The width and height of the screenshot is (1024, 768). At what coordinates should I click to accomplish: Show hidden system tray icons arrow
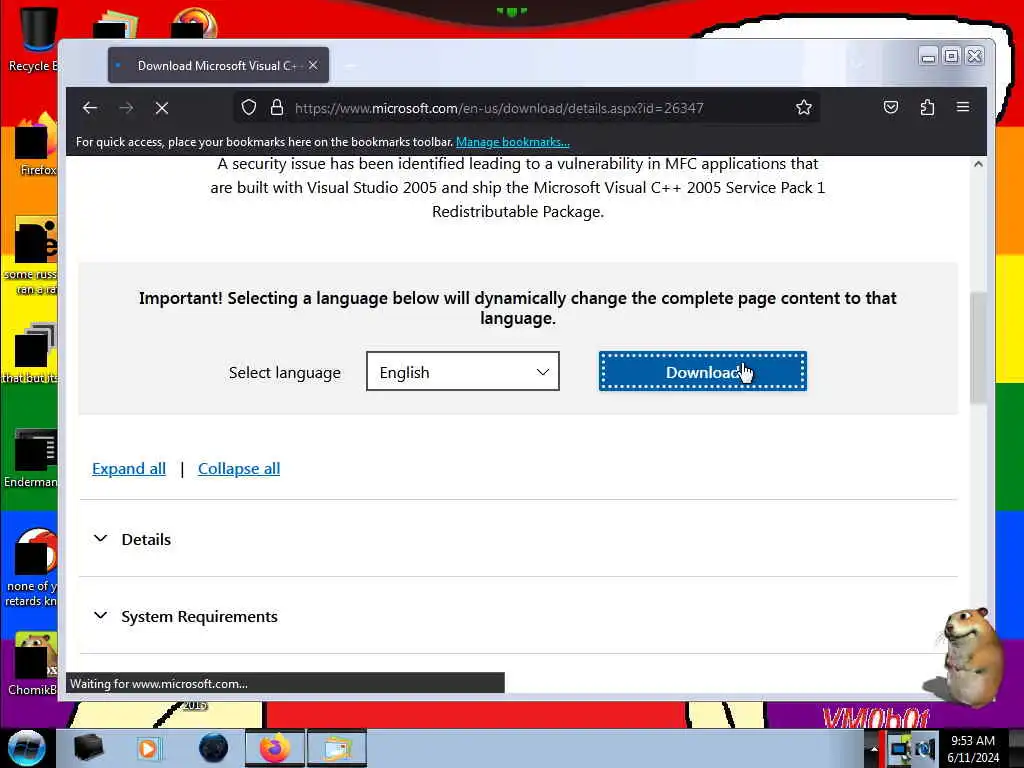874,748
